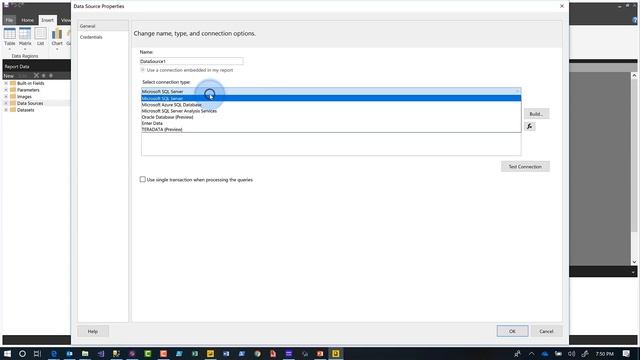Open Chrome from the taskbar
The width and height of the screenshot is (640, 360).
(257, 353)
